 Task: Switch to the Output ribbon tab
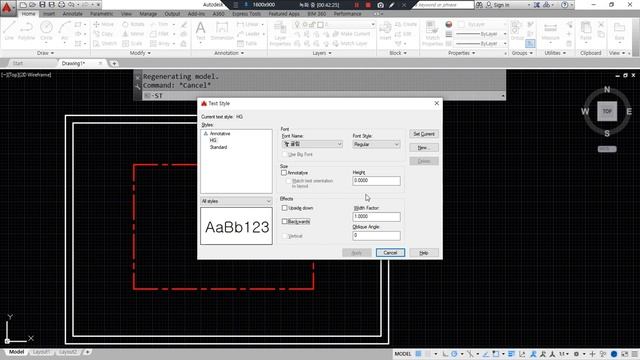(172, 14)
